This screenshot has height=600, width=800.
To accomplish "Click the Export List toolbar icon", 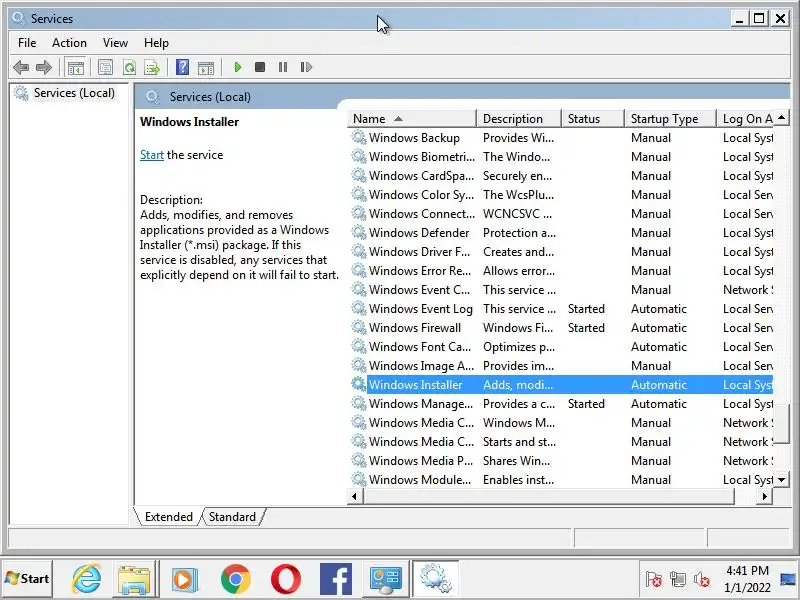I will tap(152, 67).
